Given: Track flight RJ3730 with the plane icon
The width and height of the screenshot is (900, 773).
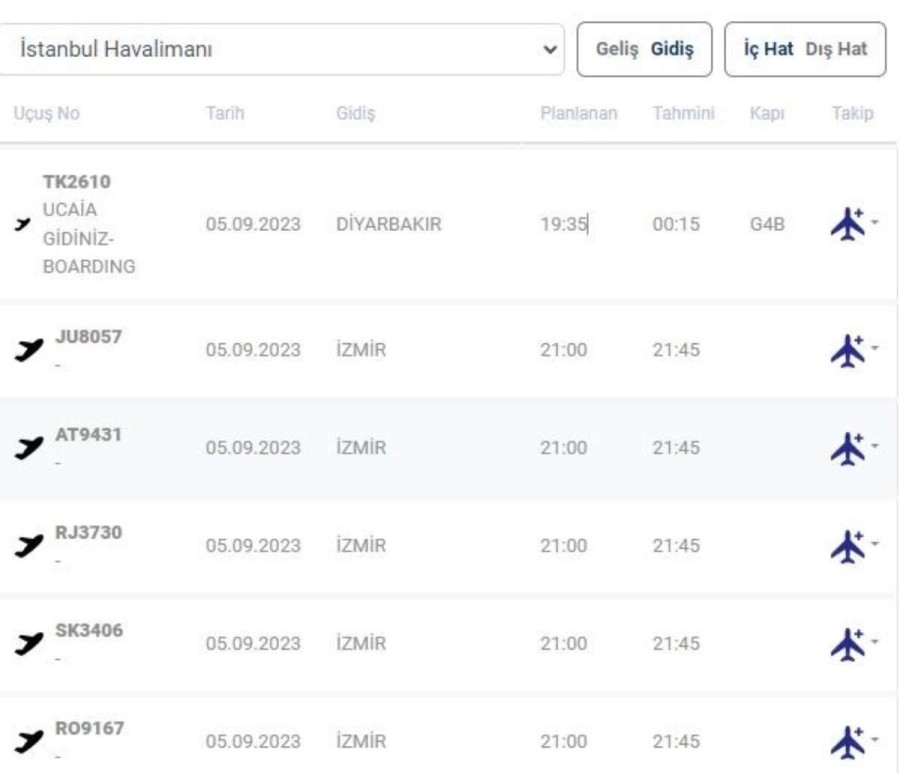Looking at the screenshot, I should pyautogui.click(x=848, y=545).
